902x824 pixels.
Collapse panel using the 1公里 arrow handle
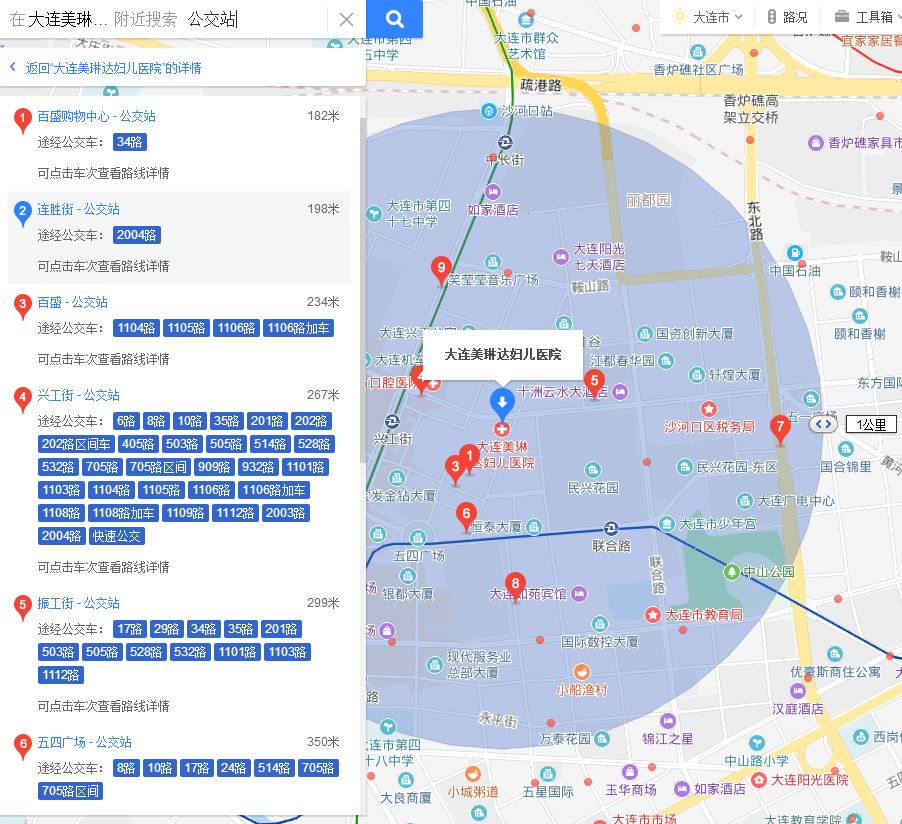tap(822, 424)
